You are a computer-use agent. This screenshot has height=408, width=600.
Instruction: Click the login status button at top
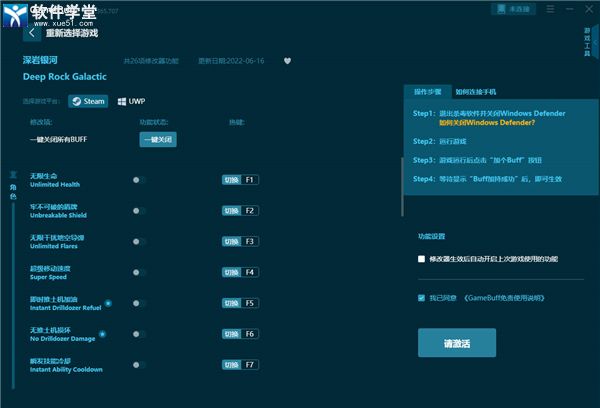click(x=513, y=9)
